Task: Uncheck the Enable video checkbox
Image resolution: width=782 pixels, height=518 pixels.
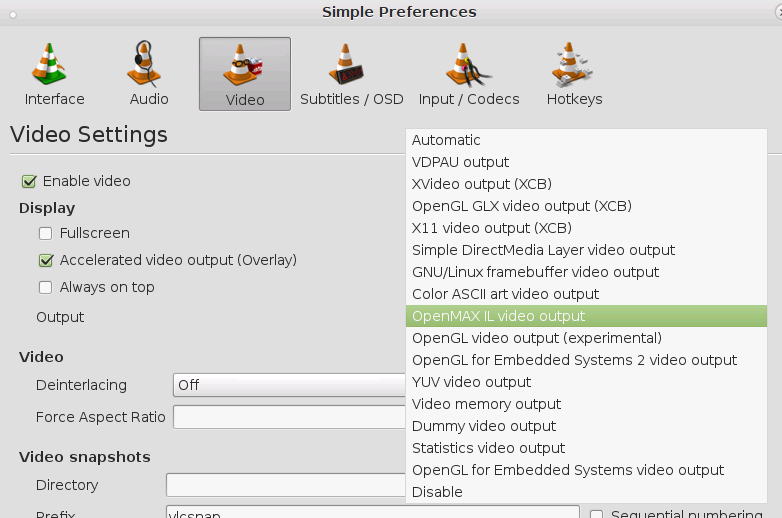Action: [29, 182]
